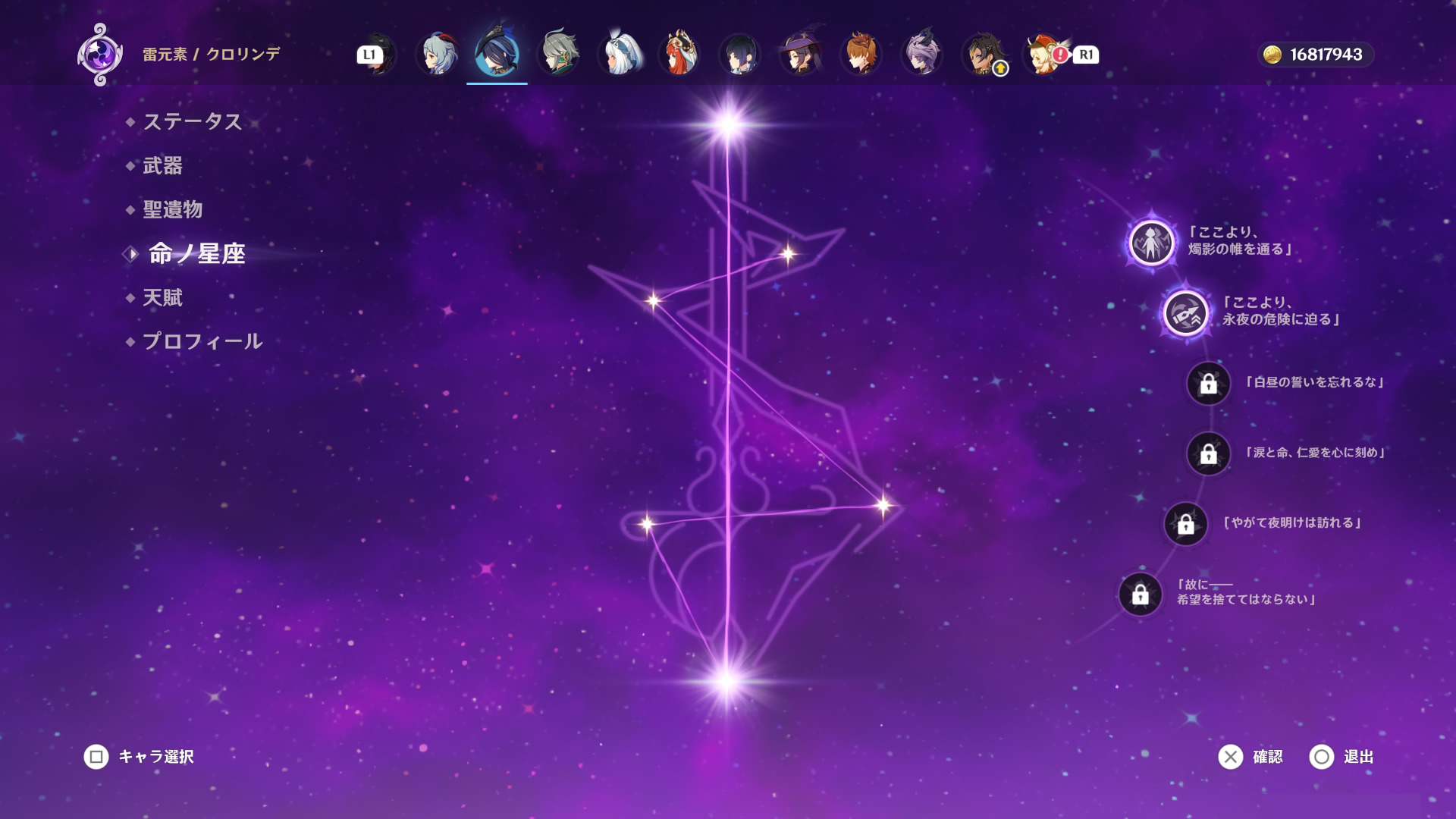The image size is (1456, 819).
Task: Select locked node beside 「白昼の誓いを忘れるな」
Action: [1209, 384]
